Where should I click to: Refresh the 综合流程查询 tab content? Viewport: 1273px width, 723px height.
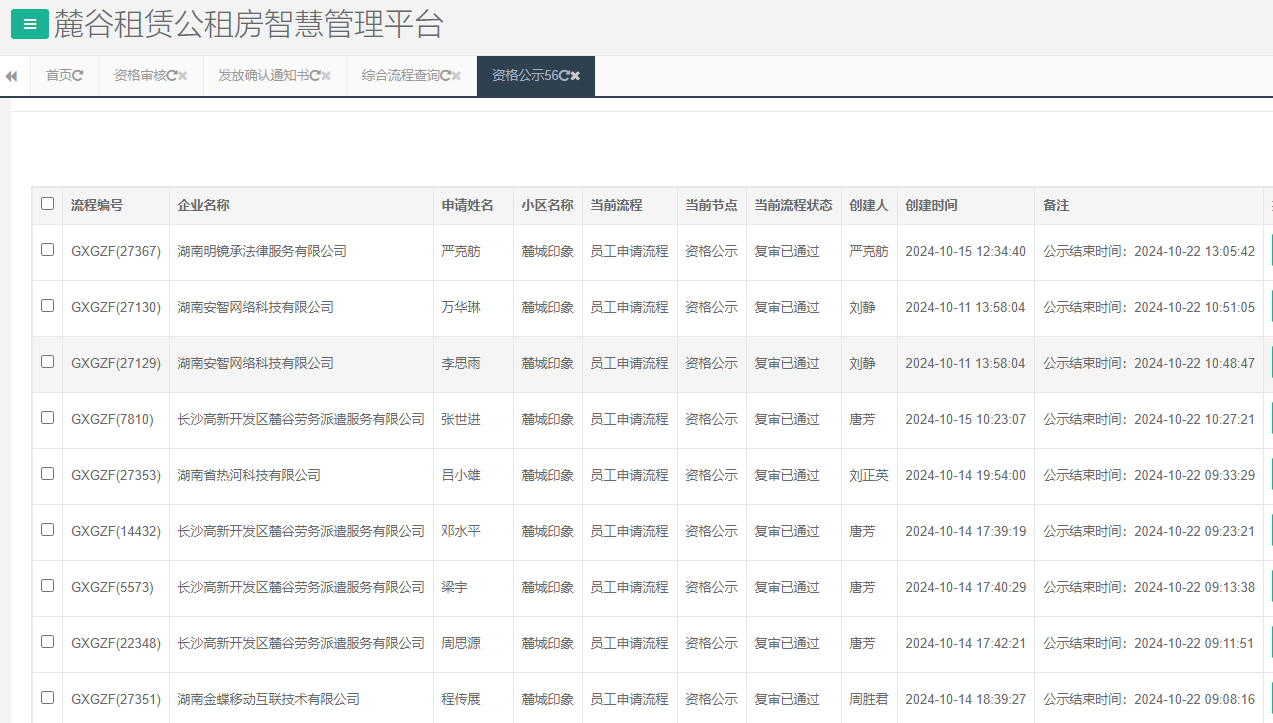pyautogui.click(x=448, y=75)
